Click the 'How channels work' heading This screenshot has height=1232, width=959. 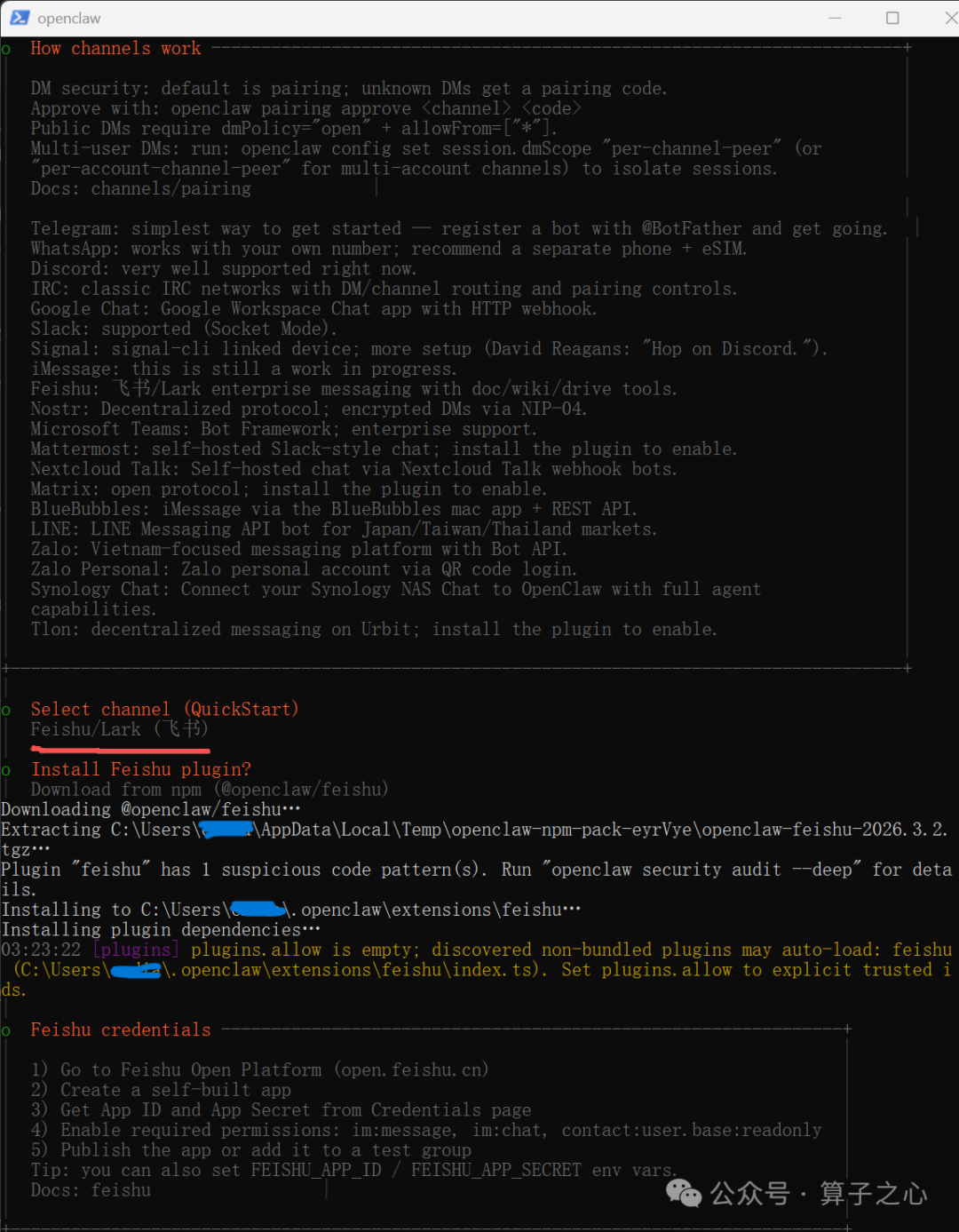pos(115,49)
